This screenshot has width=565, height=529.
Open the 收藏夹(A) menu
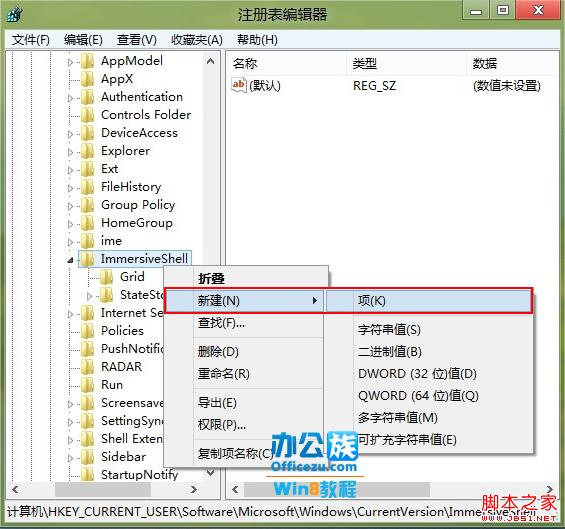click(x=197, y=40)
